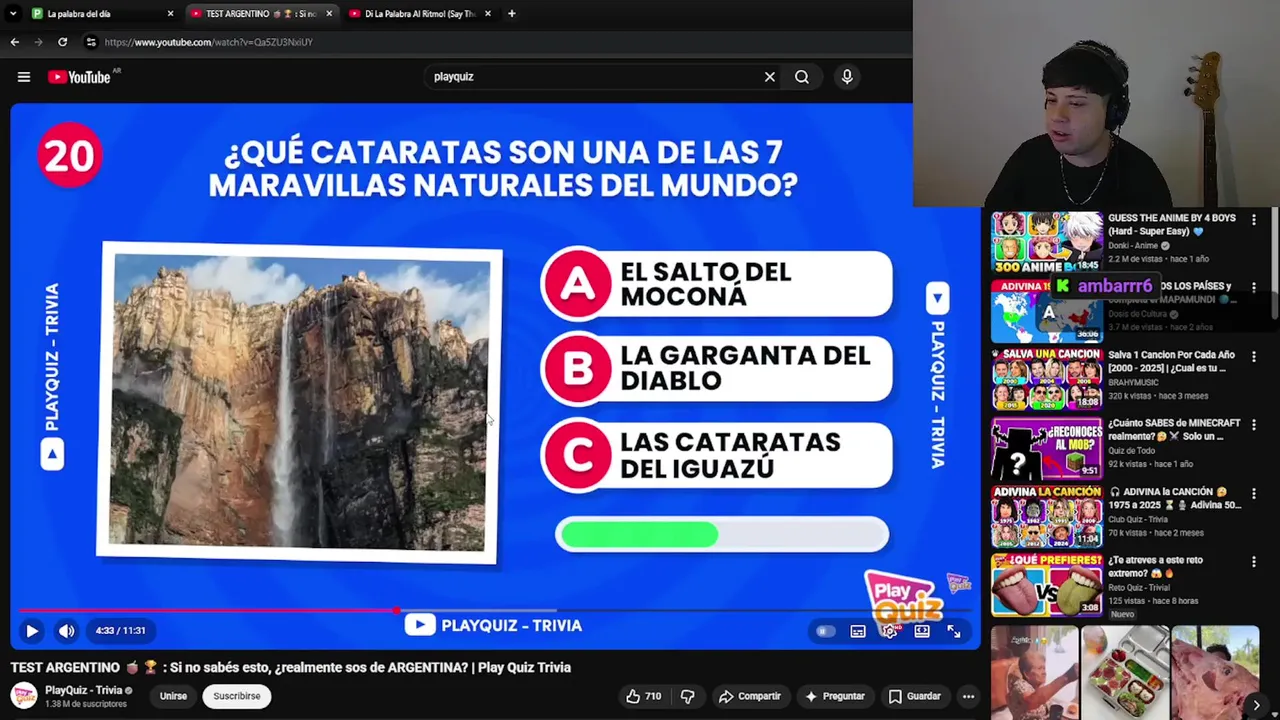Start voice search with the microphone
The height and width of the screenshot is (720, 1280).
(847, 77)
